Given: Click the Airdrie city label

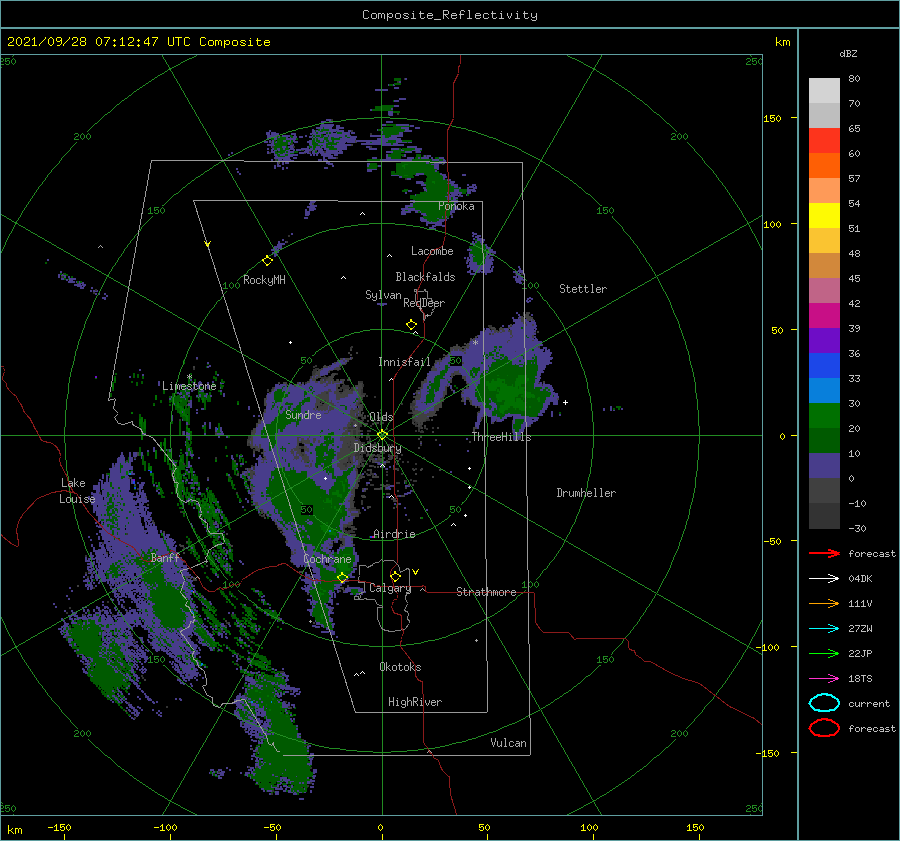Looking at the screenshot, I should (x=394, y=534).
